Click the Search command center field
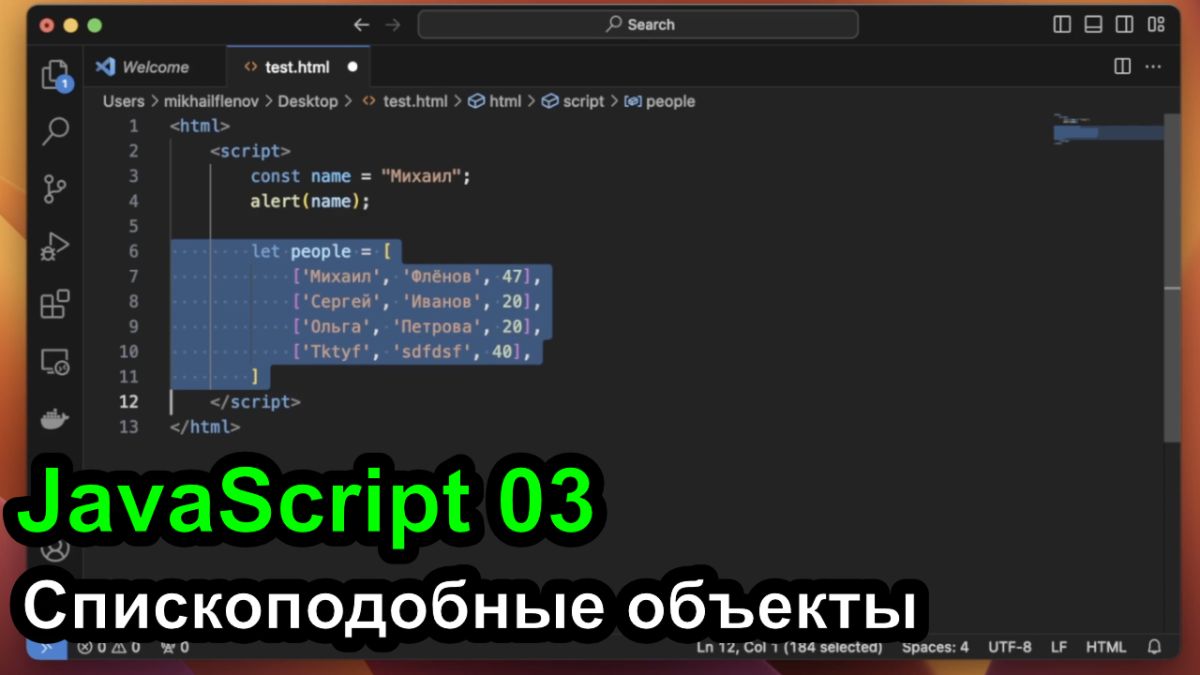 tap(638, 24)
